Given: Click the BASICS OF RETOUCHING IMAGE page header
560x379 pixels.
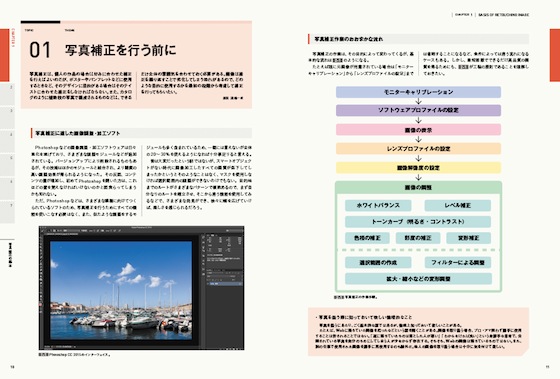Looking at the screenshot, I should [503, 15].
